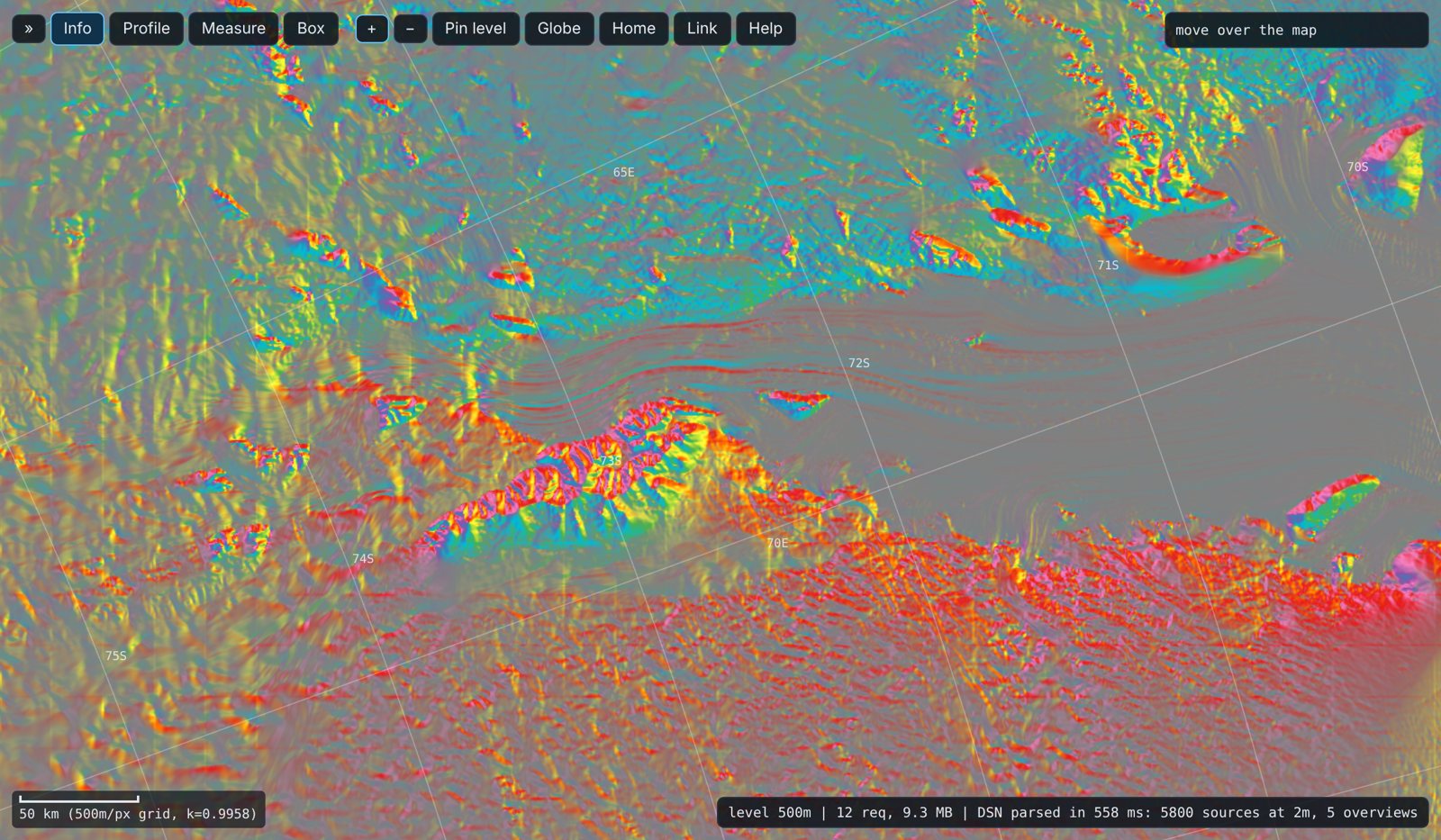Toggle the Info mode button
1441x840 pixels.
point(77,29)
